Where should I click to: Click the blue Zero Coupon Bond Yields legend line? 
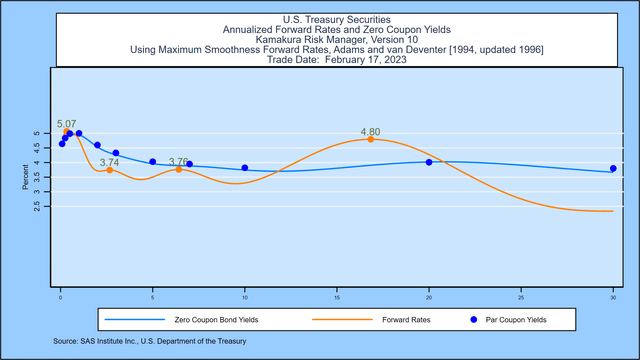pos(135,320)
